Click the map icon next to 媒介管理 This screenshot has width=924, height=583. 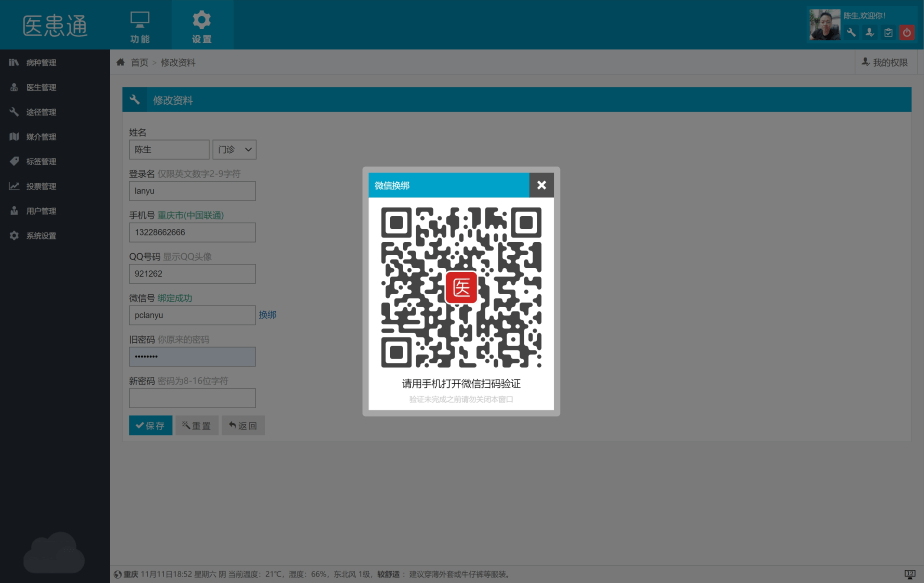coord(14,136)
